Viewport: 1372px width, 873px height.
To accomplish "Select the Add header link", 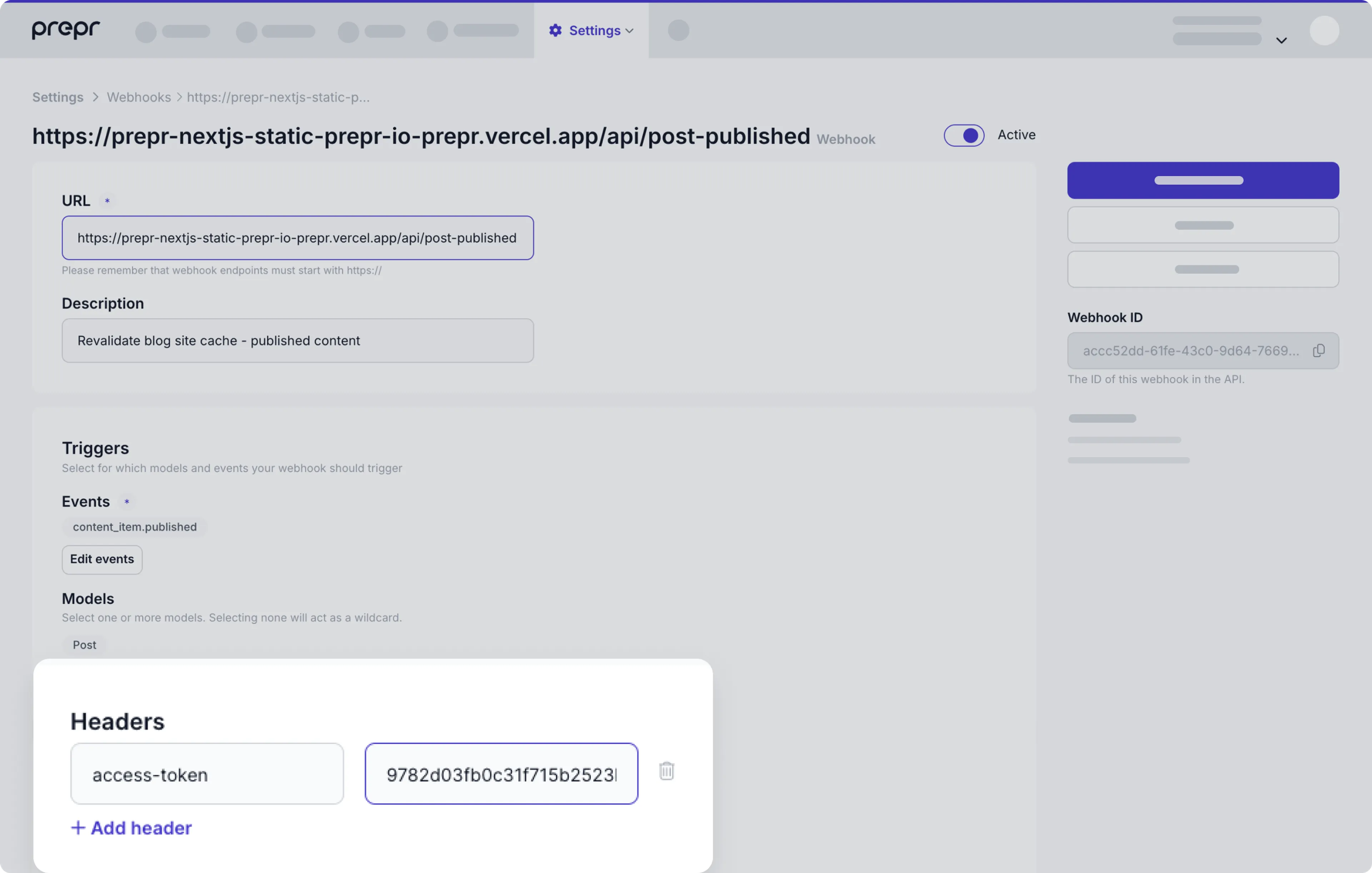I will point(141,827).
